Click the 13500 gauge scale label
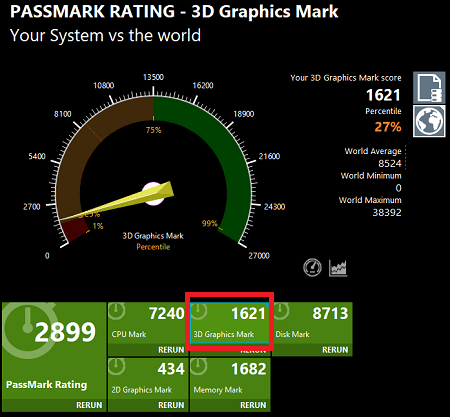The width and height of the screenshot is (450, 417). click(153, 77)
